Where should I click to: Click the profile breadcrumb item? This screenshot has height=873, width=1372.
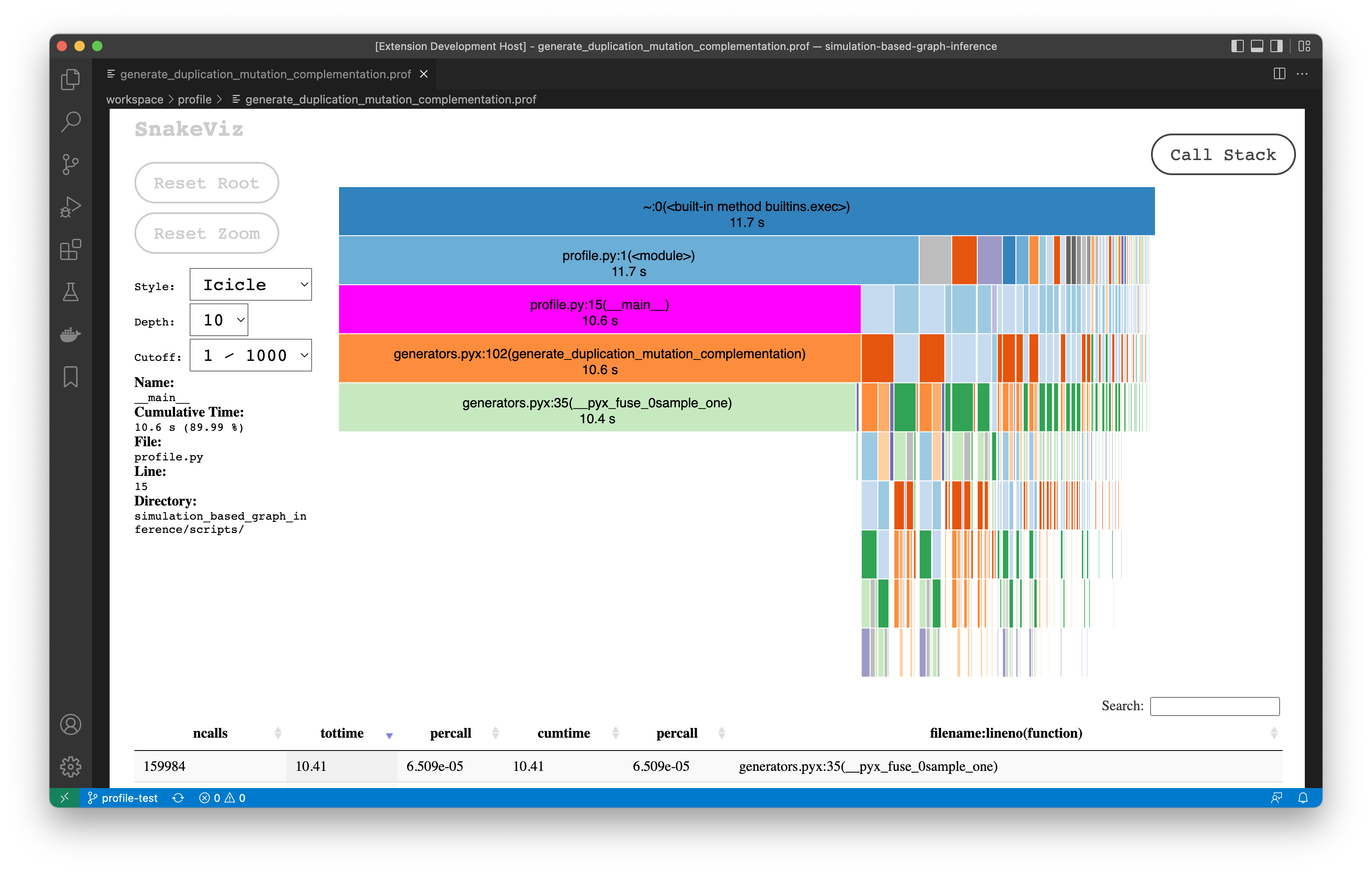click(x=194, y=99)
